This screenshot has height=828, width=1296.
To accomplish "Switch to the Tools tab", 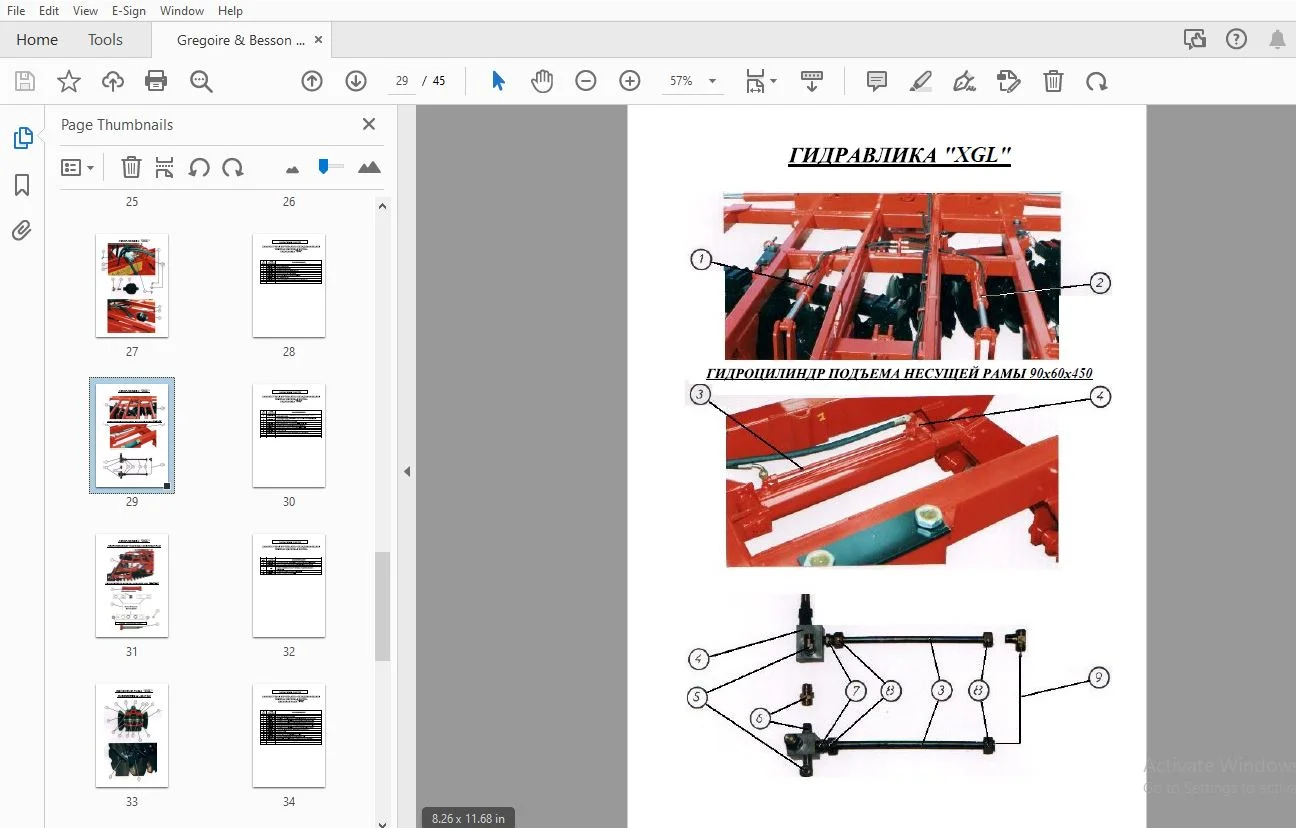I will 105,40.
